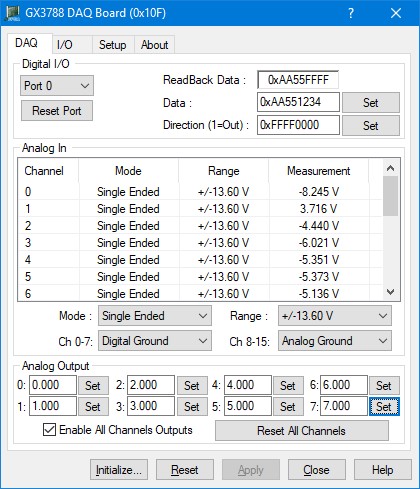This screenshot has height=489, width=420.
Task: Select channel 0 row in Analog In
Action: (x=200, y=192)
